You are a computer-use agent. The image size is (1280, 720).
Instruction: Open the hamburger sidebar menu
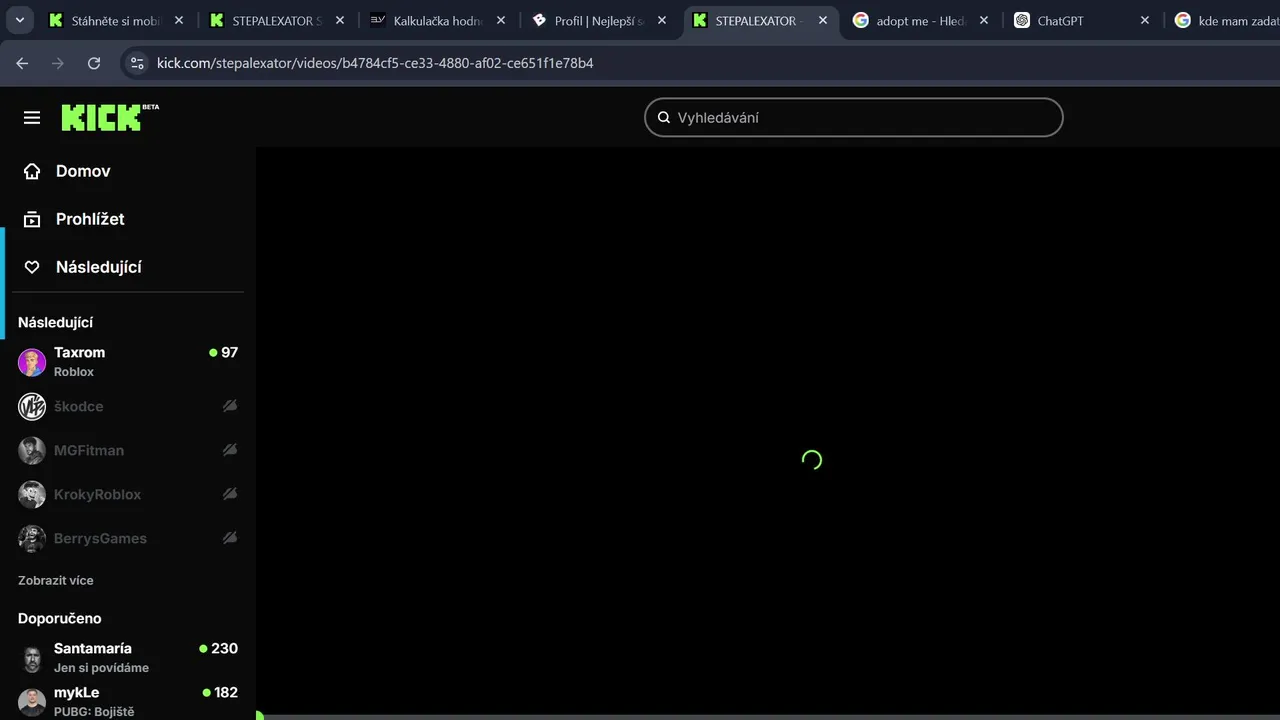click(32, 118)
